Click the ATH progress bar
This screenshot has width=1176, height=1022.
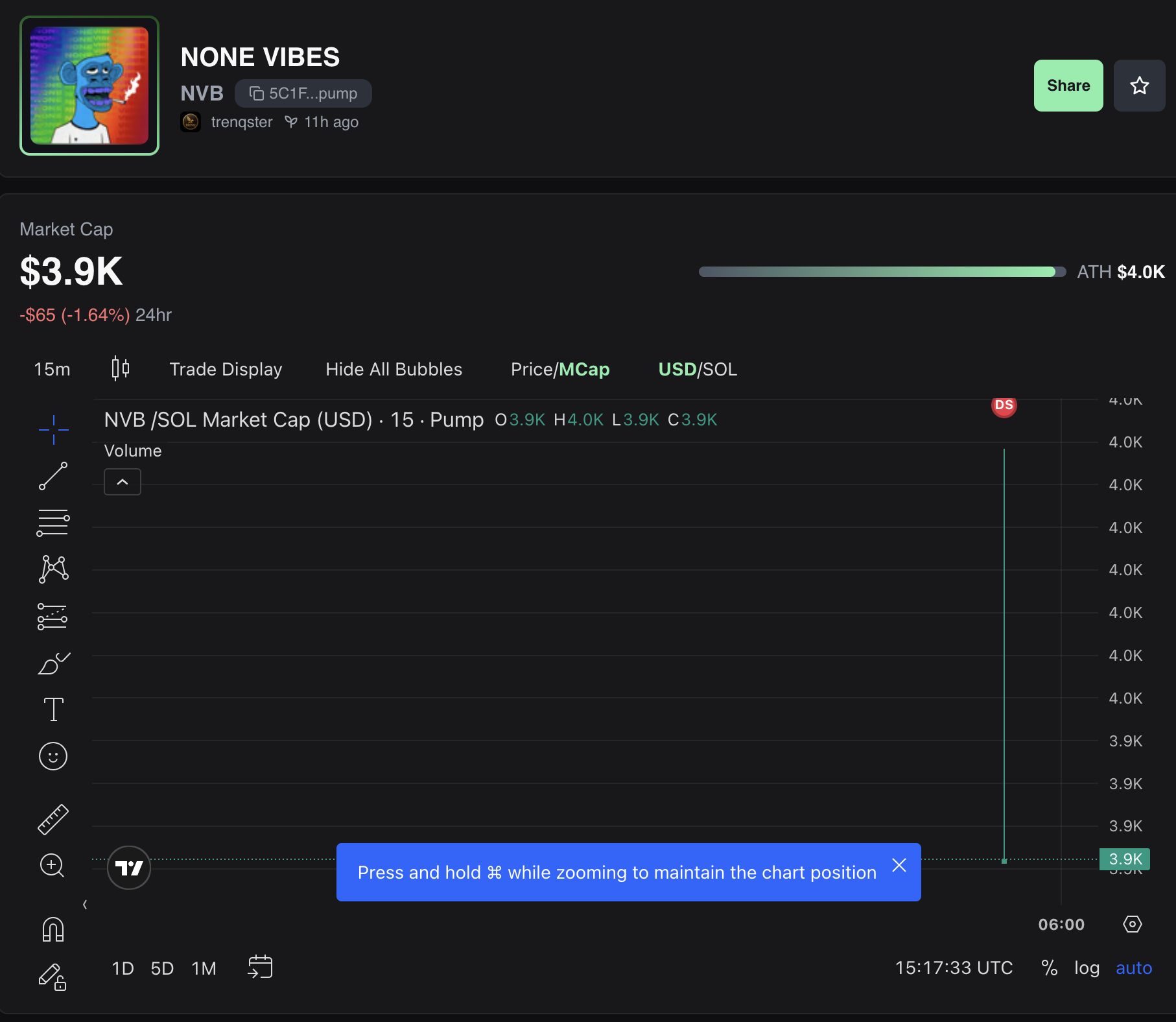882,272
